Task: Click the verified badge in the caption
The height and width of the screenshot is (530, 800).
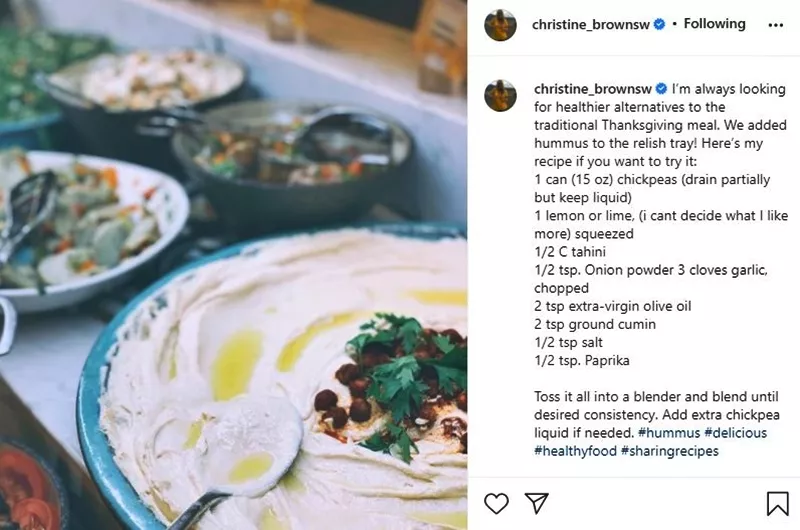Action: [660, 88]
